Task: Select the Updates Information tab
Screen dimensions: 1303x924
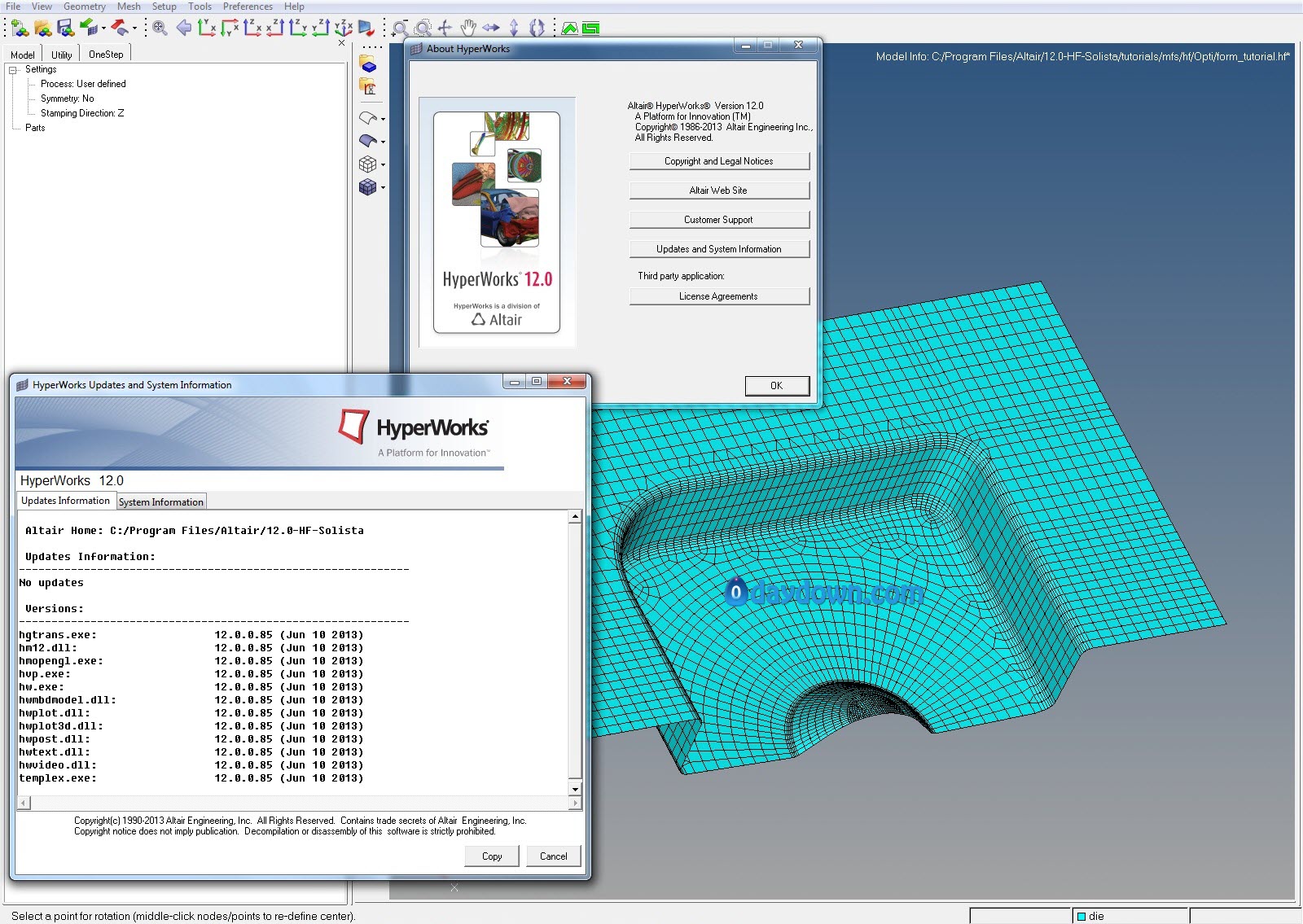Action: [66, 501]
